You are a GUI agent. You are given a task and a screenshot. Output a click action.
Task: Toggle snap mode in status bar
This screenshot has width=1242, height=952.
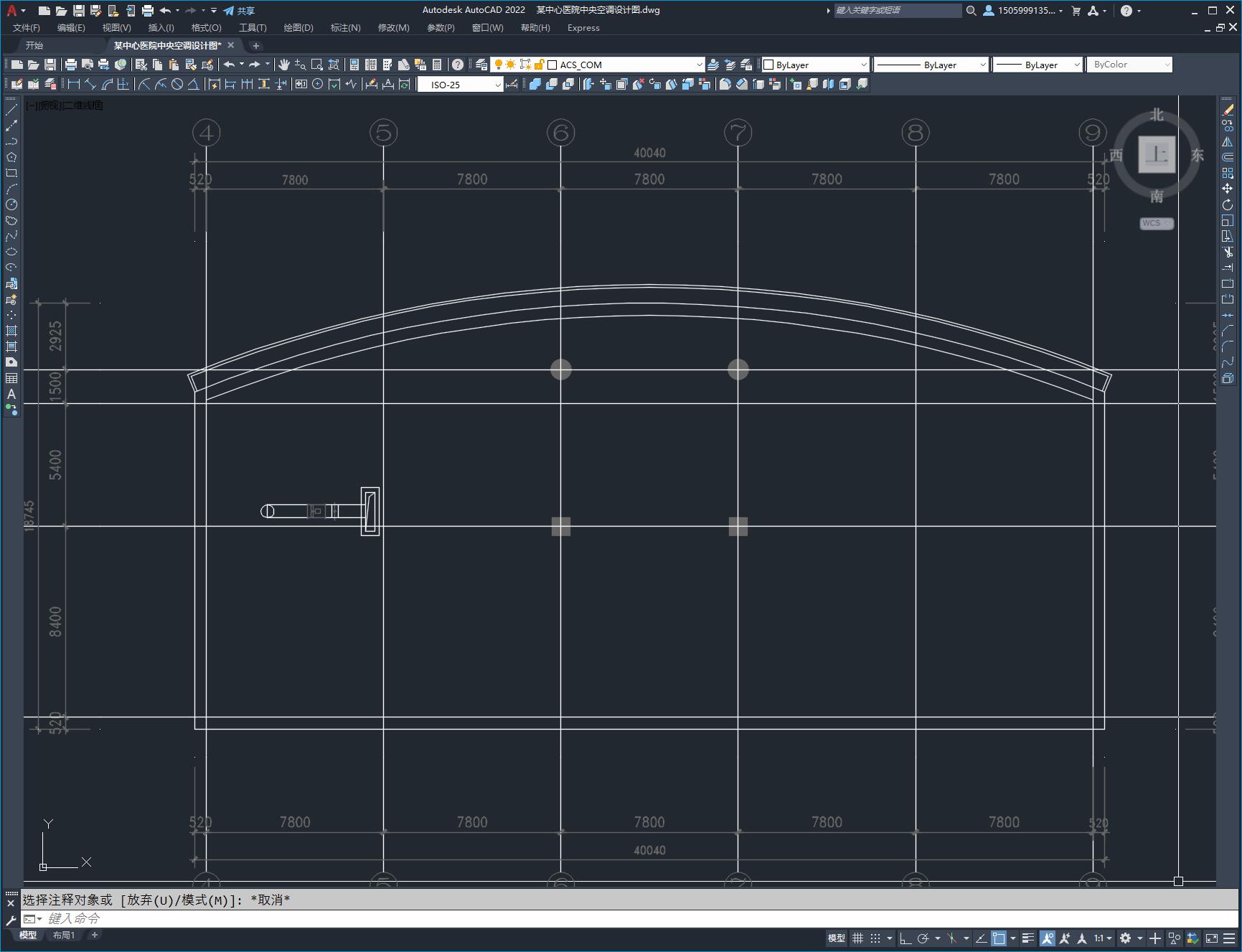(x=875, y=938)
